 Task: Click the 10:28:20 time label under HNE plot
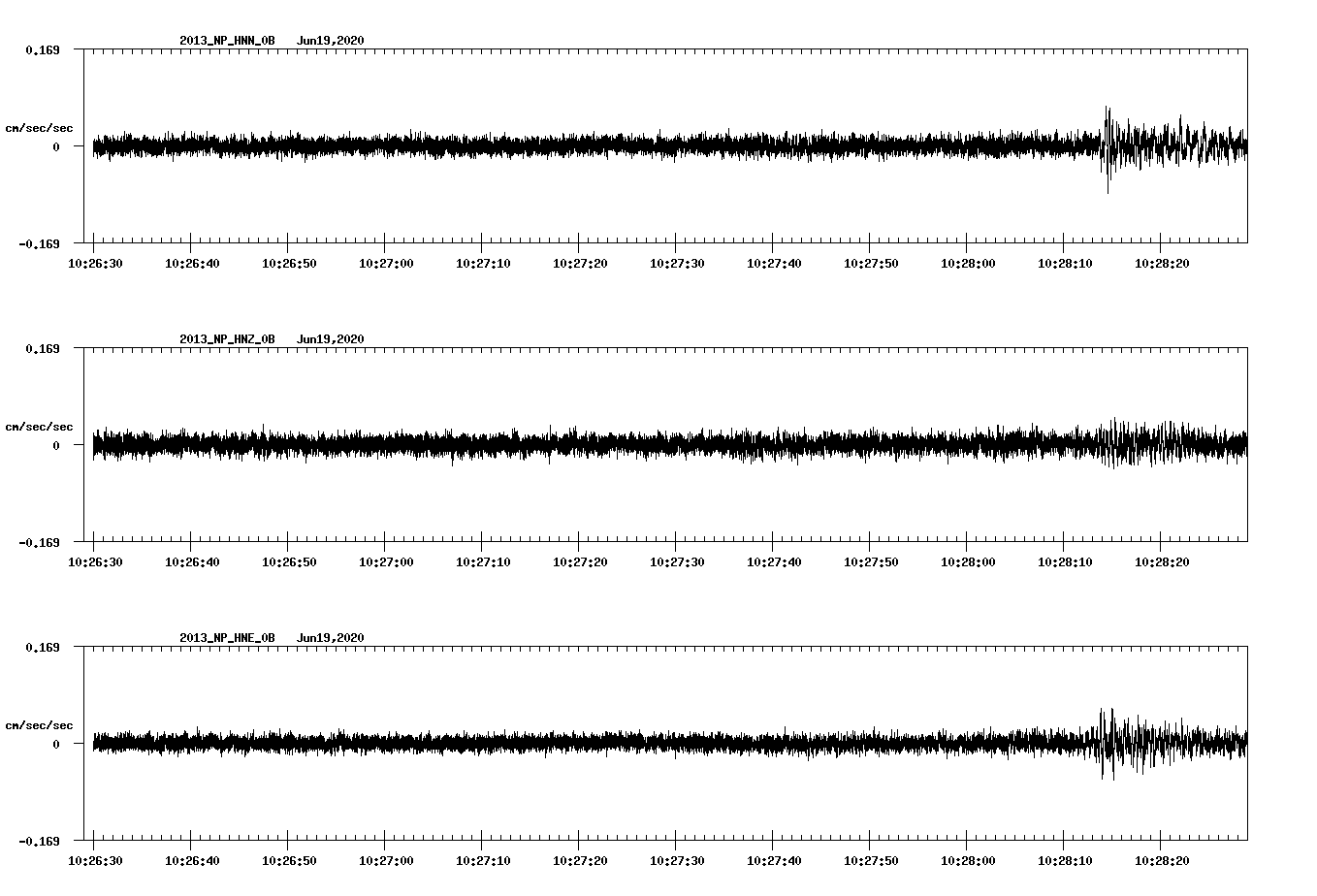1162,860
